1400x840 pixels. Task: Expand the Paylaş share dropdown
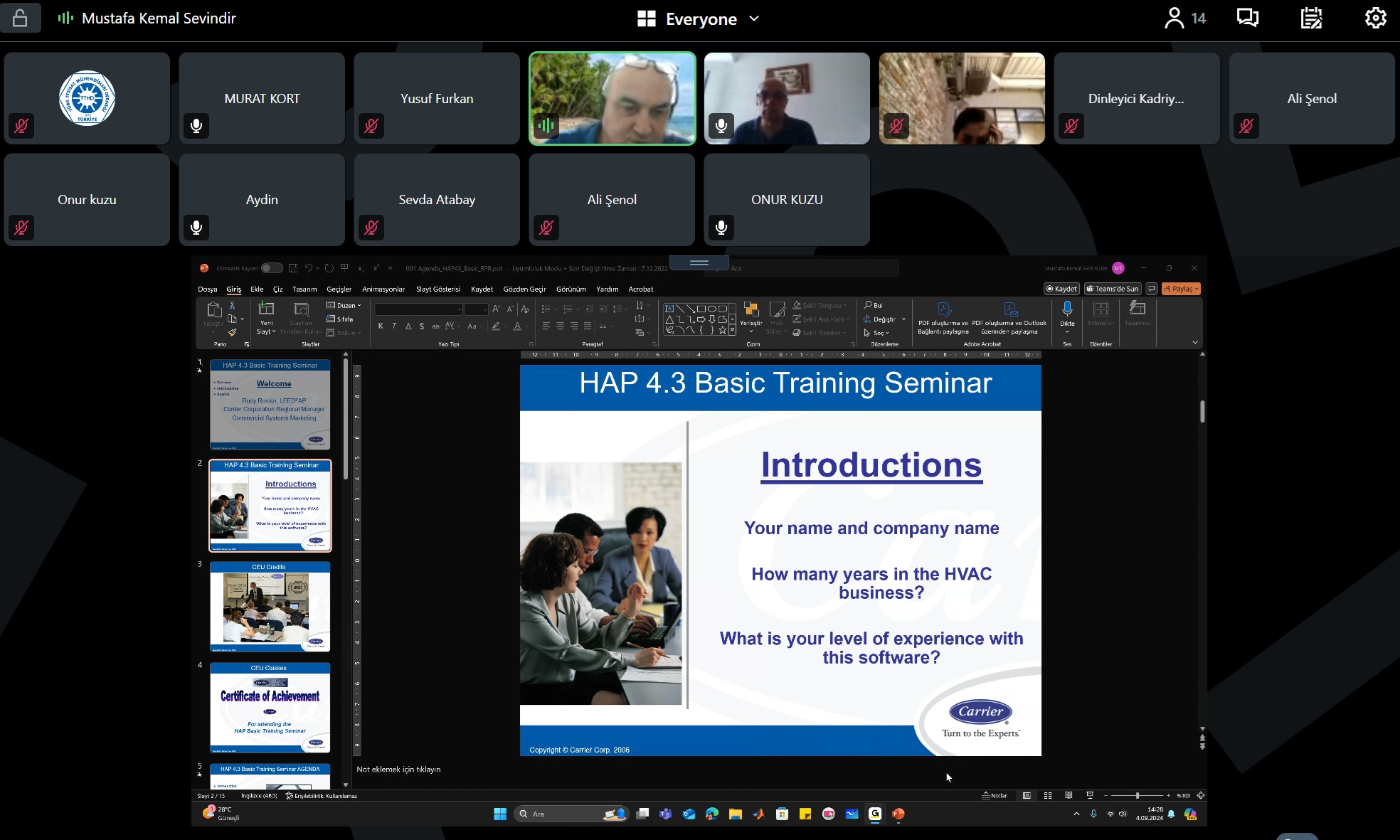click(1181, 289)
